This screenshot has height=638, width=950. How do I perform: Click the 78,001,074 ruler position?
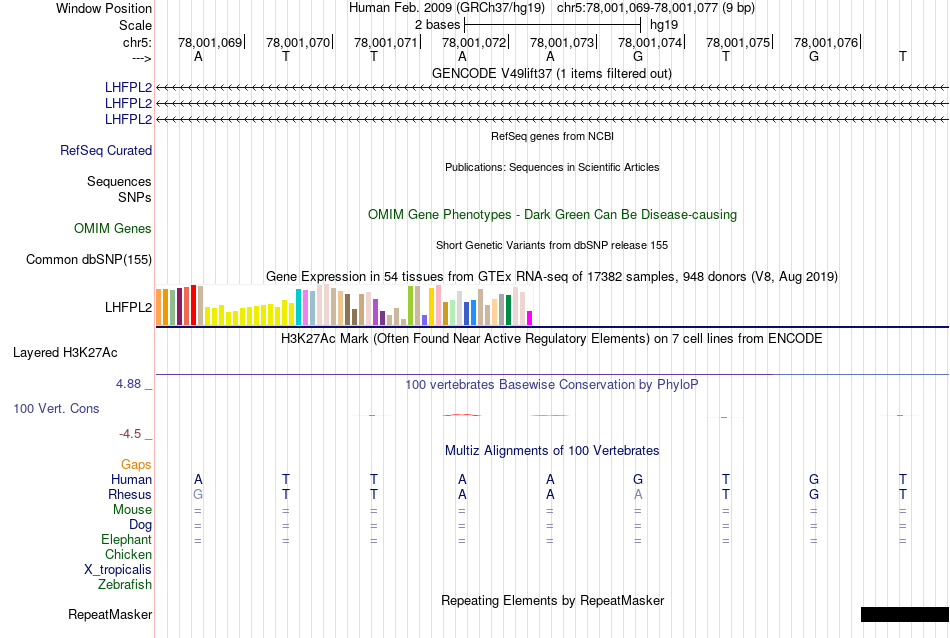[x=649, y=42]
